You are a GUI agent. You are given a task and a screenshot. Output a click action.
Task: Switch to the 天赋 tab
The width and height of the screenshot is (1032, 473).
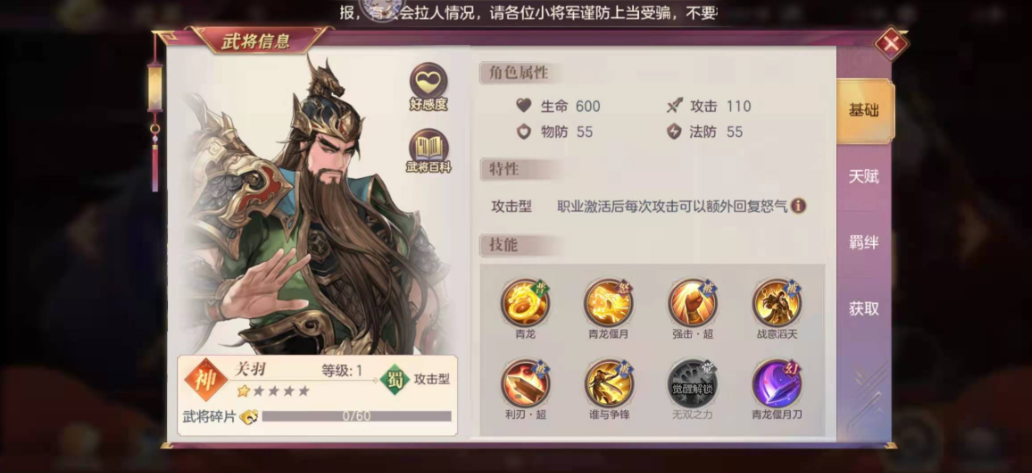[864, 177]
